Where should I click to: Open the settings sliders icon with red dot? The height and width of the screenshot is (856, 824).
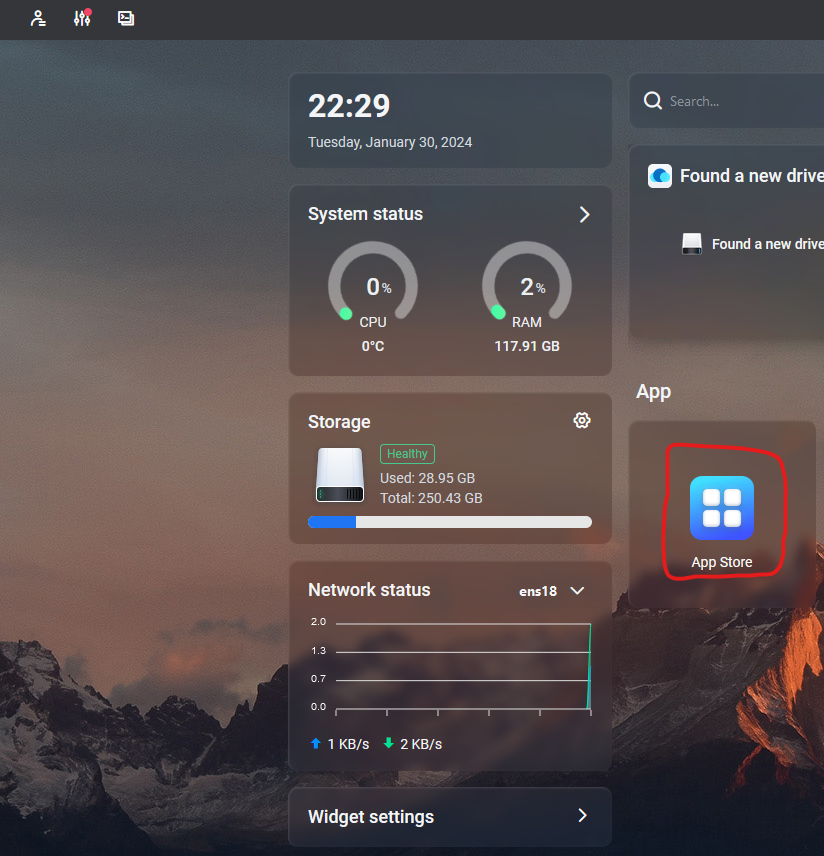82,18
